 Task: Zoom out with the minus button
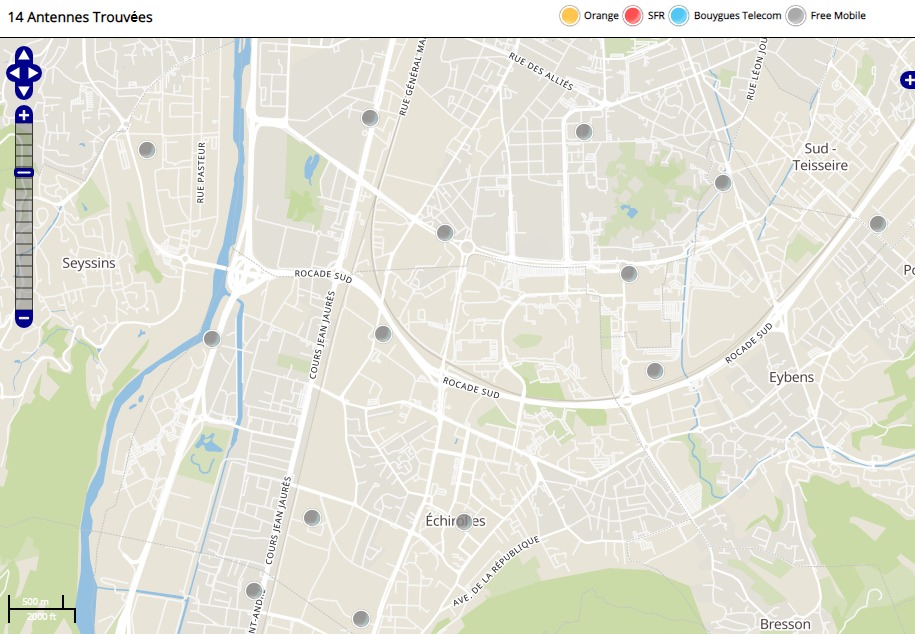click(24, 319)
